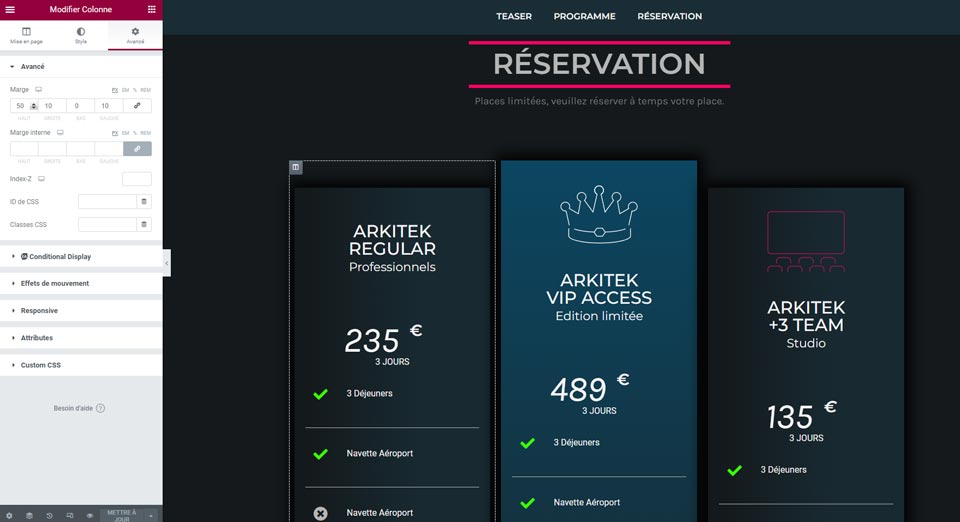Select the EM unit for Marge
960x522 pixels.
[126, 90]
